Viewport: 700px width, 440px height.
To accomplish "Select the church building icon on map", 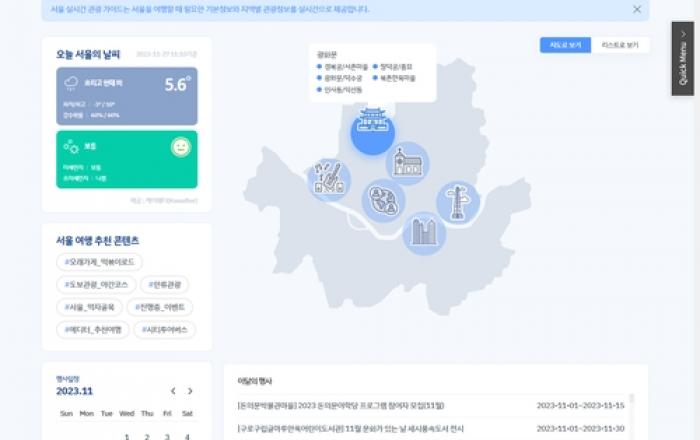I will (x=407, y=163).
